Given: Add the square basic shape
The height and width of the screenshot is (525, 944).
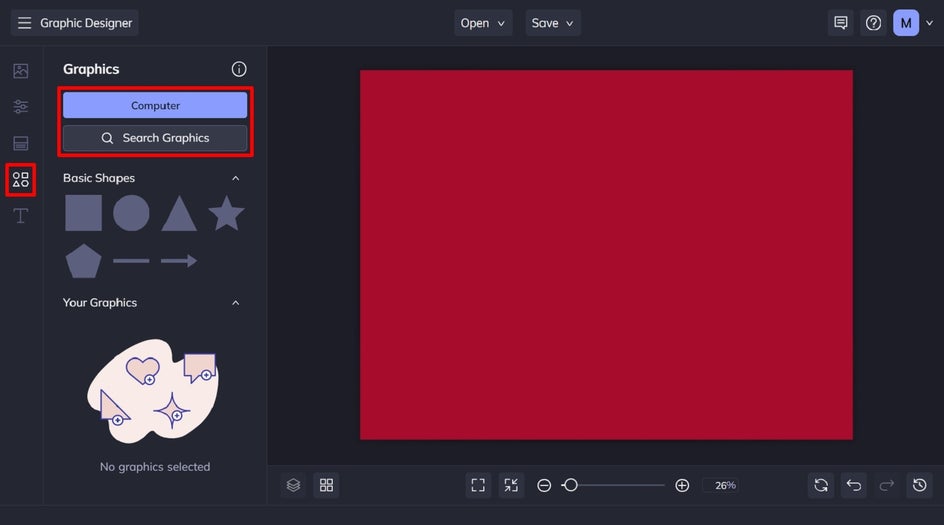Looking at the screenshot, I should (83, 213).
